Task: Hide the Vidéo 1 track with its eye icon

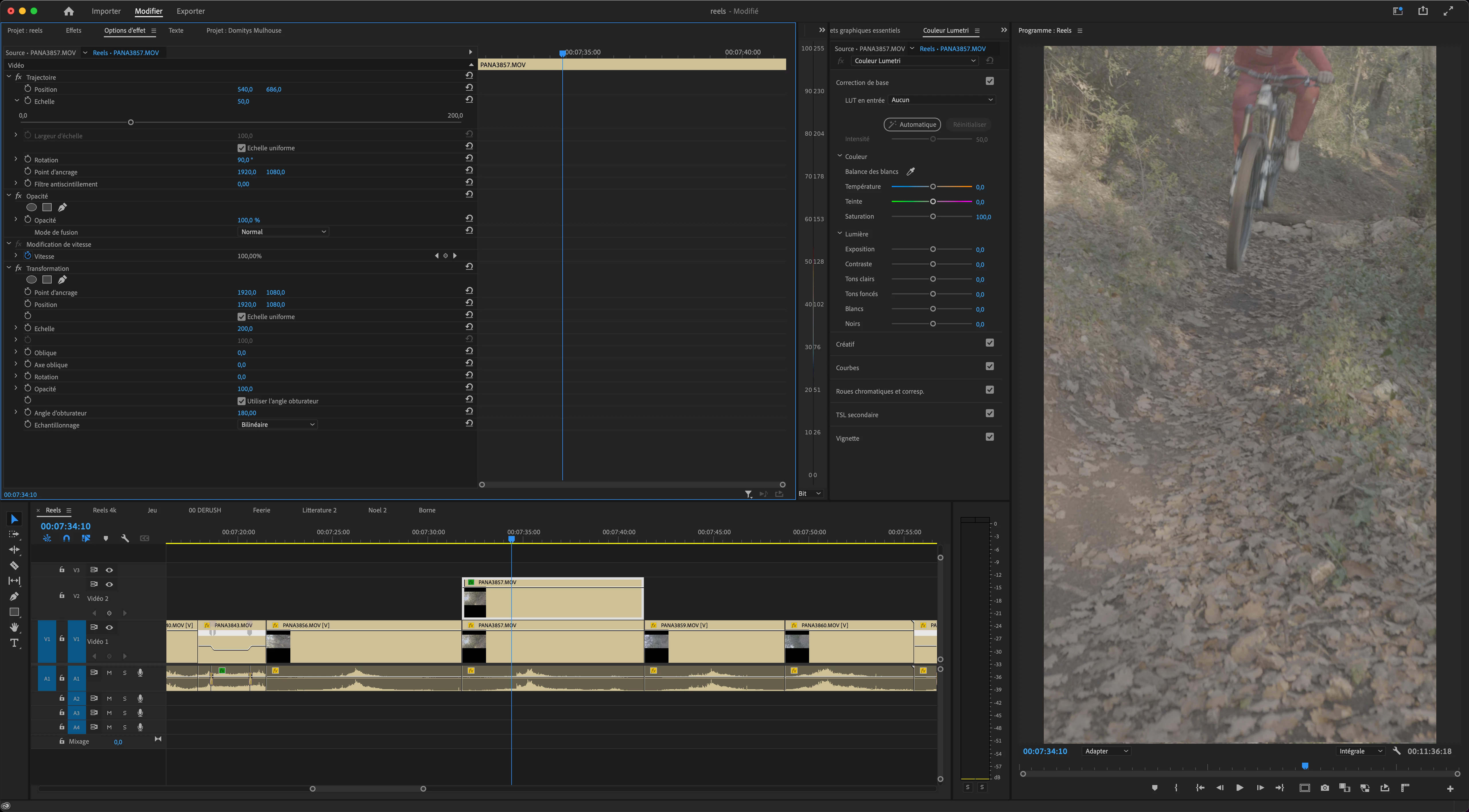Action: point(110,627)
